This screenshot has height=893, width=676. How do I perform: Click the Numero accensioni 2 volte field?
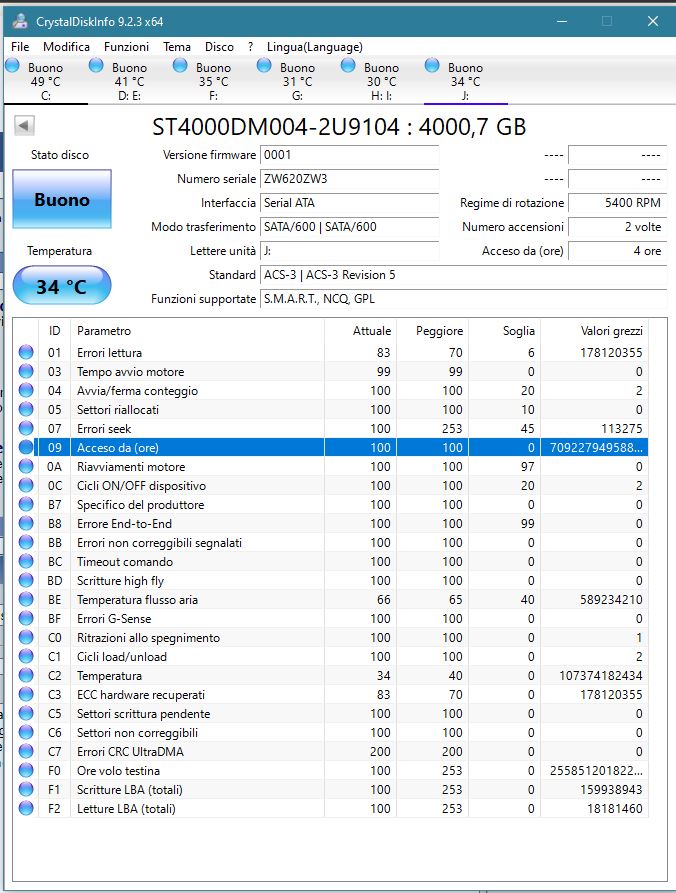pos(617,227)
